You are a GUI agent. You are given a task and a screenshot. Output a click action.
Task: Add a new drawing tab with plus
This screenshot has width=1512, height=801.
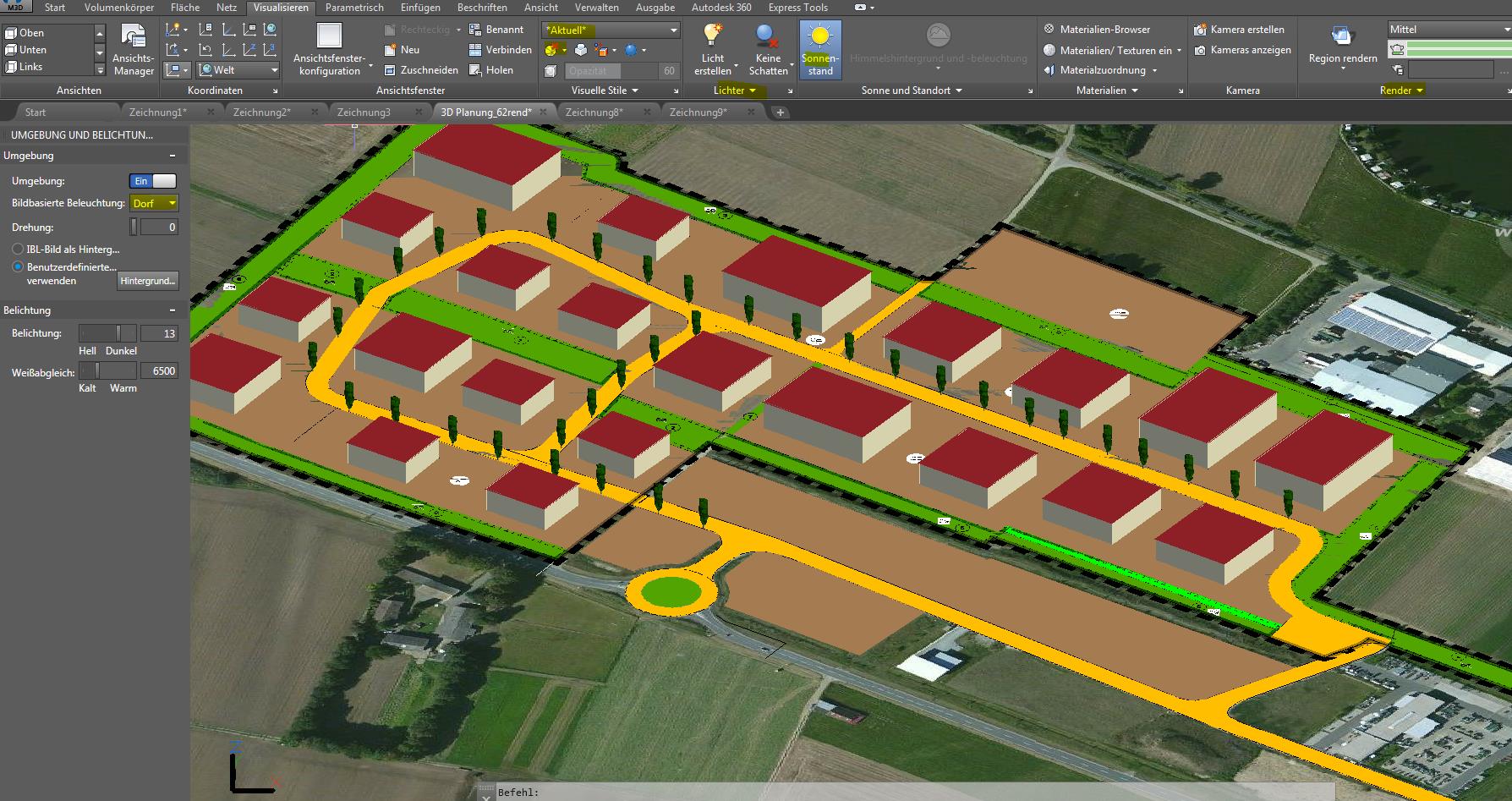780,112
